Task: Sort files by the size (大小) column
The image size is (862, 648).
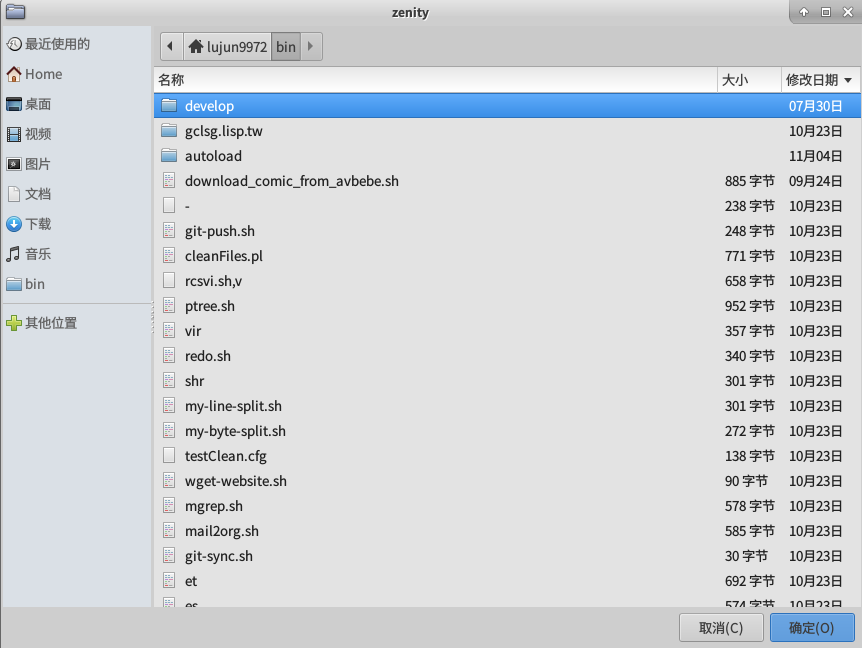Action: [747, 80]
